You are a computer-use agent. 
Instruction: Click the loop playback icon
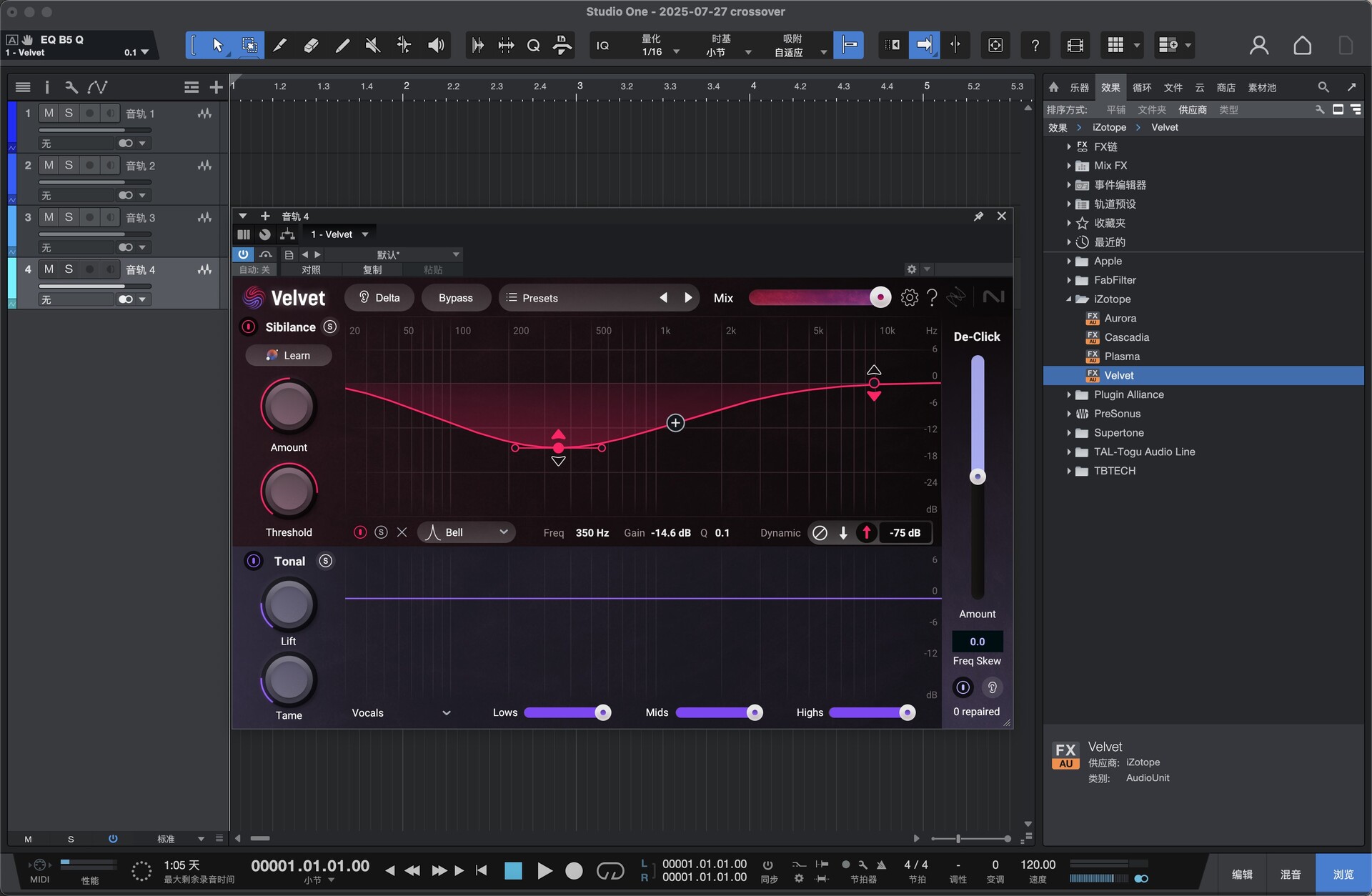(610, 871)
